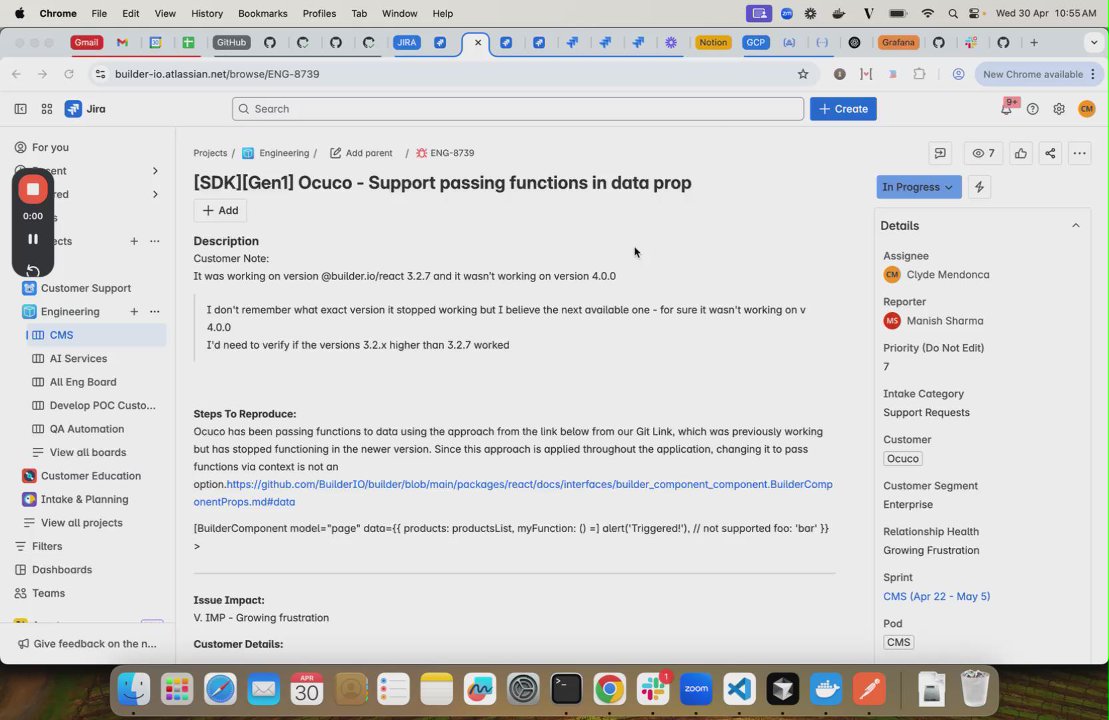Stop the screen recording

point(33,190)
